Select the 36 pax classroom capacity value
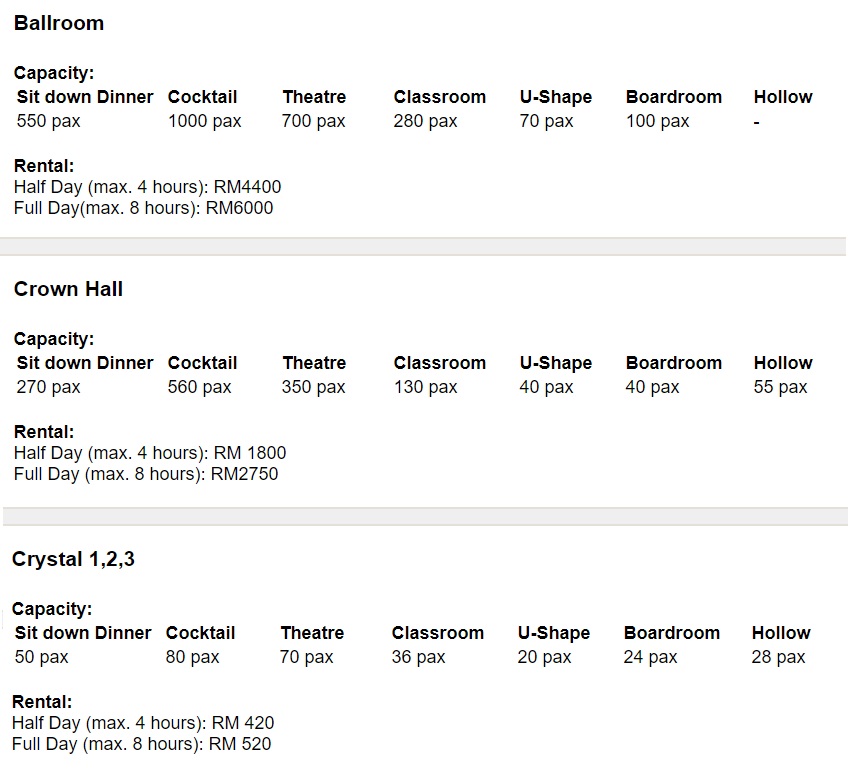The width and height of the screenshot is (850, 776). (419, 657)
